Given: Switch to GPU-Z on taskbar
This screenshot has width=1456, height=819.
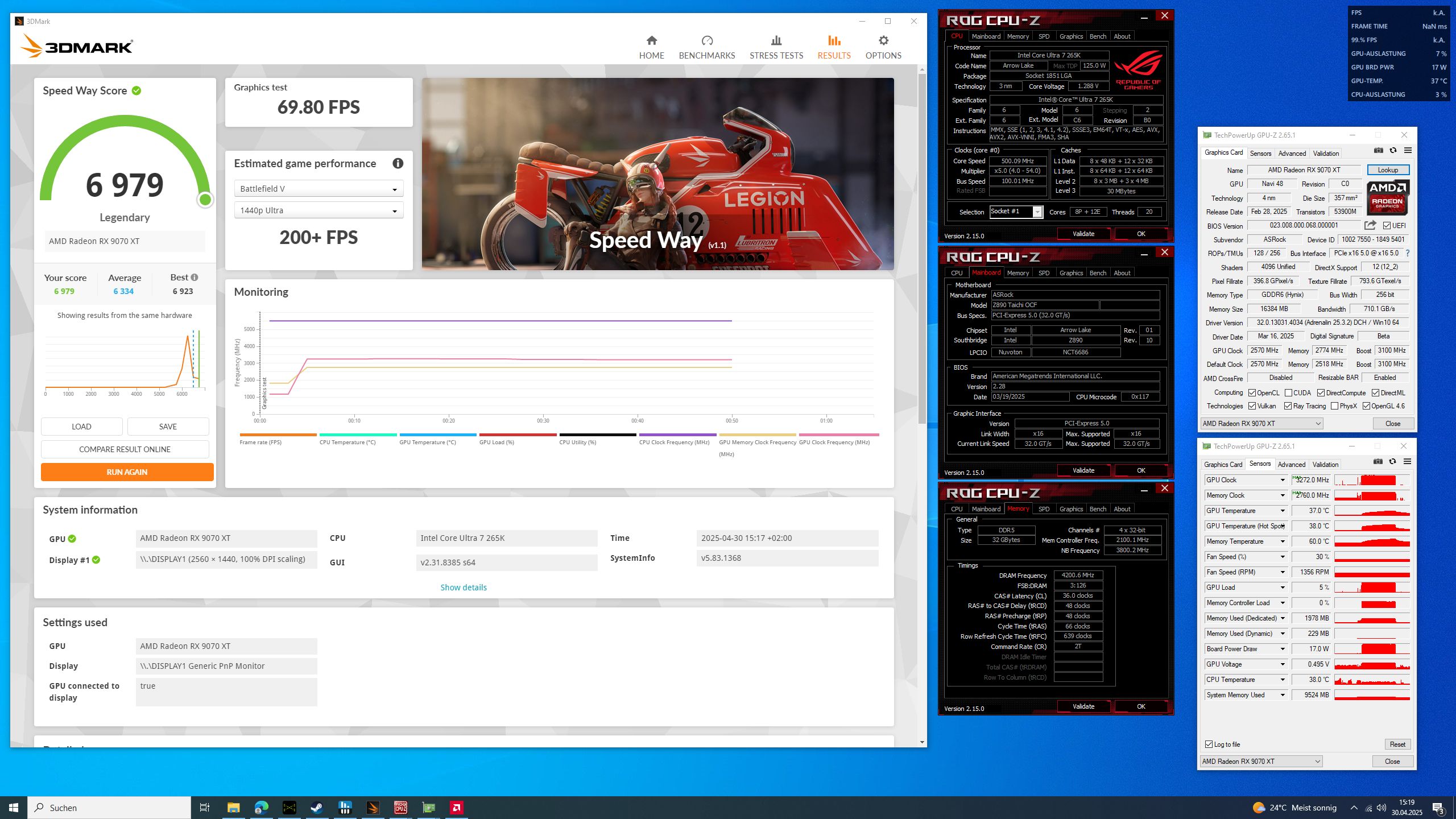Looking at the screenshot, I should [428, 808].
